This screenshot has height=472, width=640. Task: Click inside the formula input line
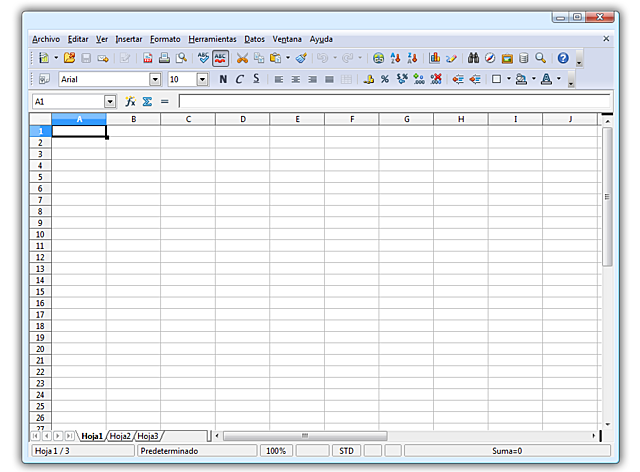[394, 101]
